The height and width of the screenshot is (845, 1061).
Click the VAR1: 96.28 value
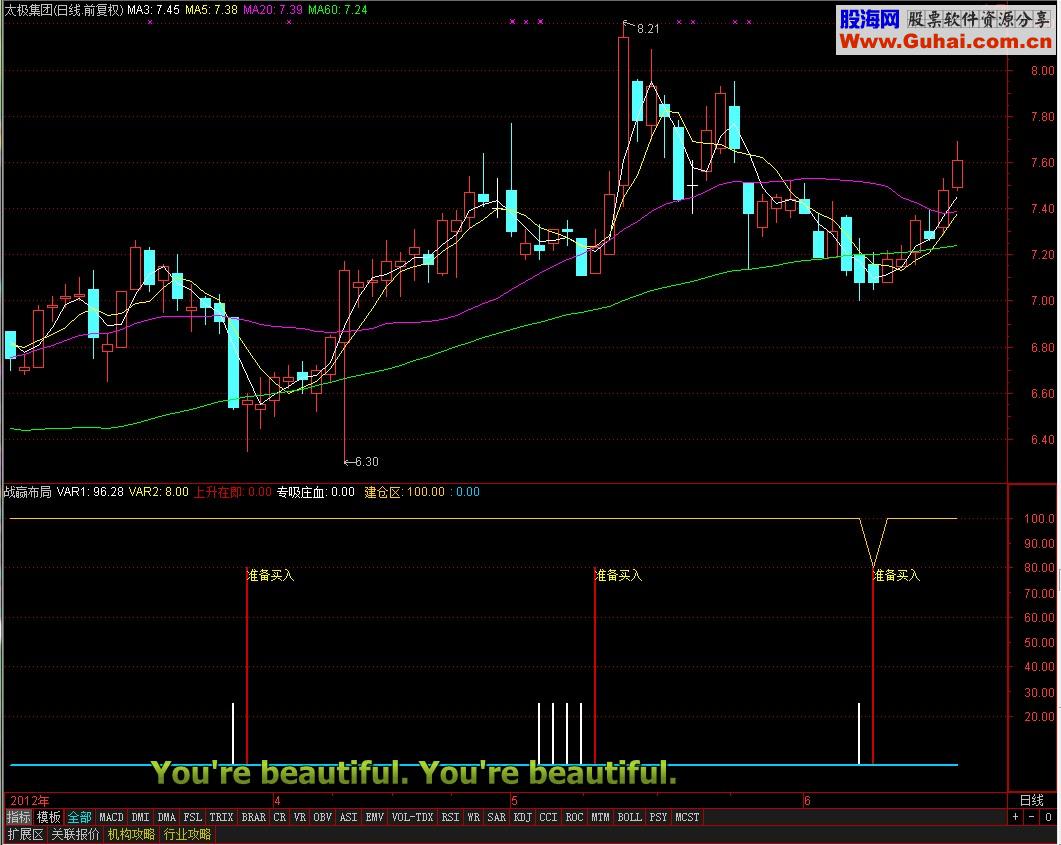coord(90,492)
